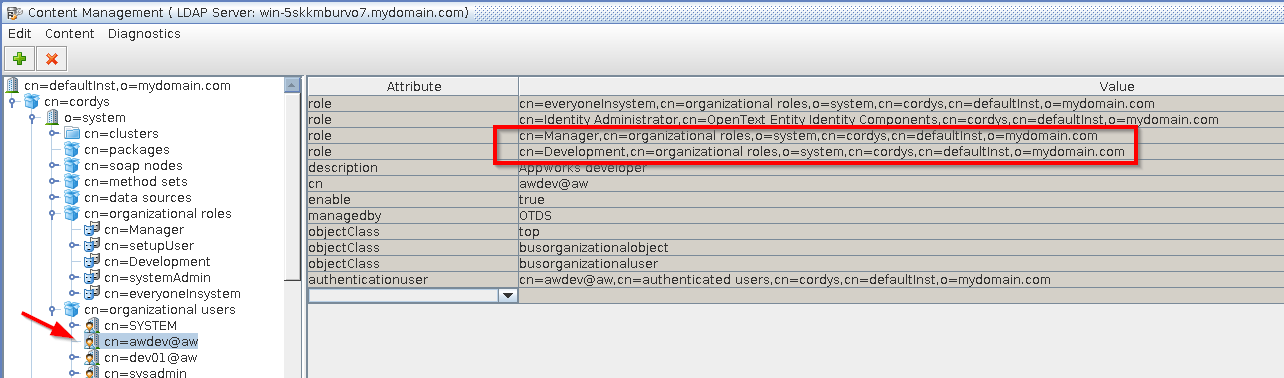Screen dimensions: 1284x378
Task: Click the role mask icon beside cn=systemAdmin
Action: (x=92, y=278)
